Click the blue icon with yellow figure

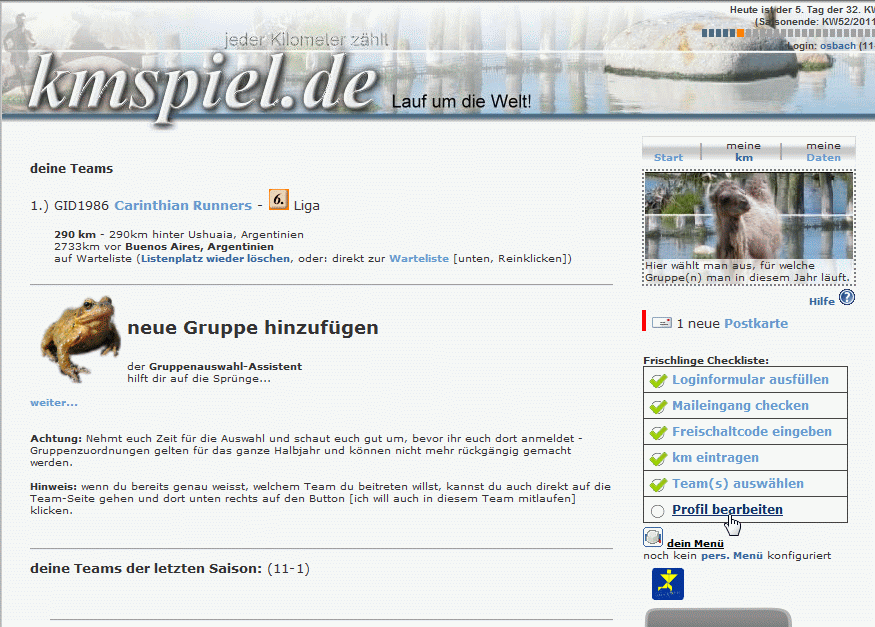(x=667, y=584)
